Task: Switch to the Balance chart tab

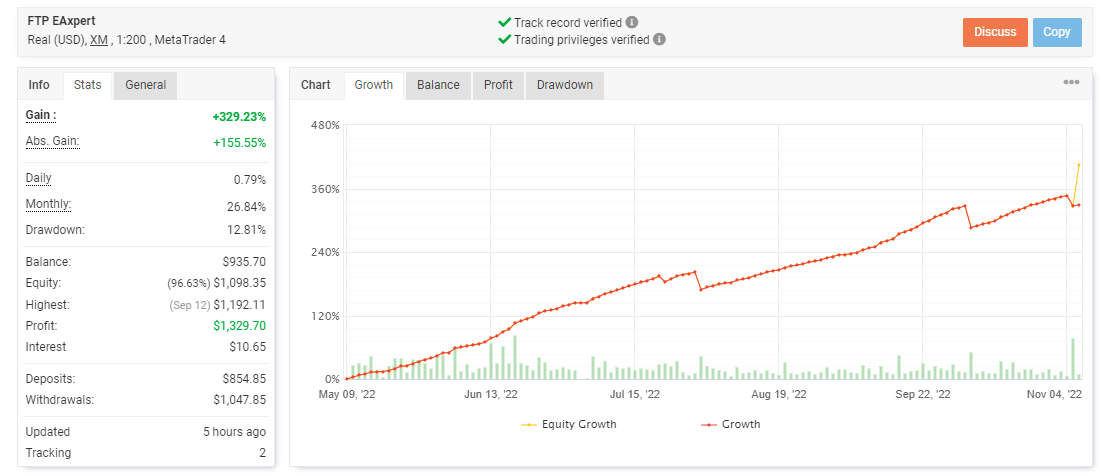Action: pyautogui.click(x=438, y=85)
